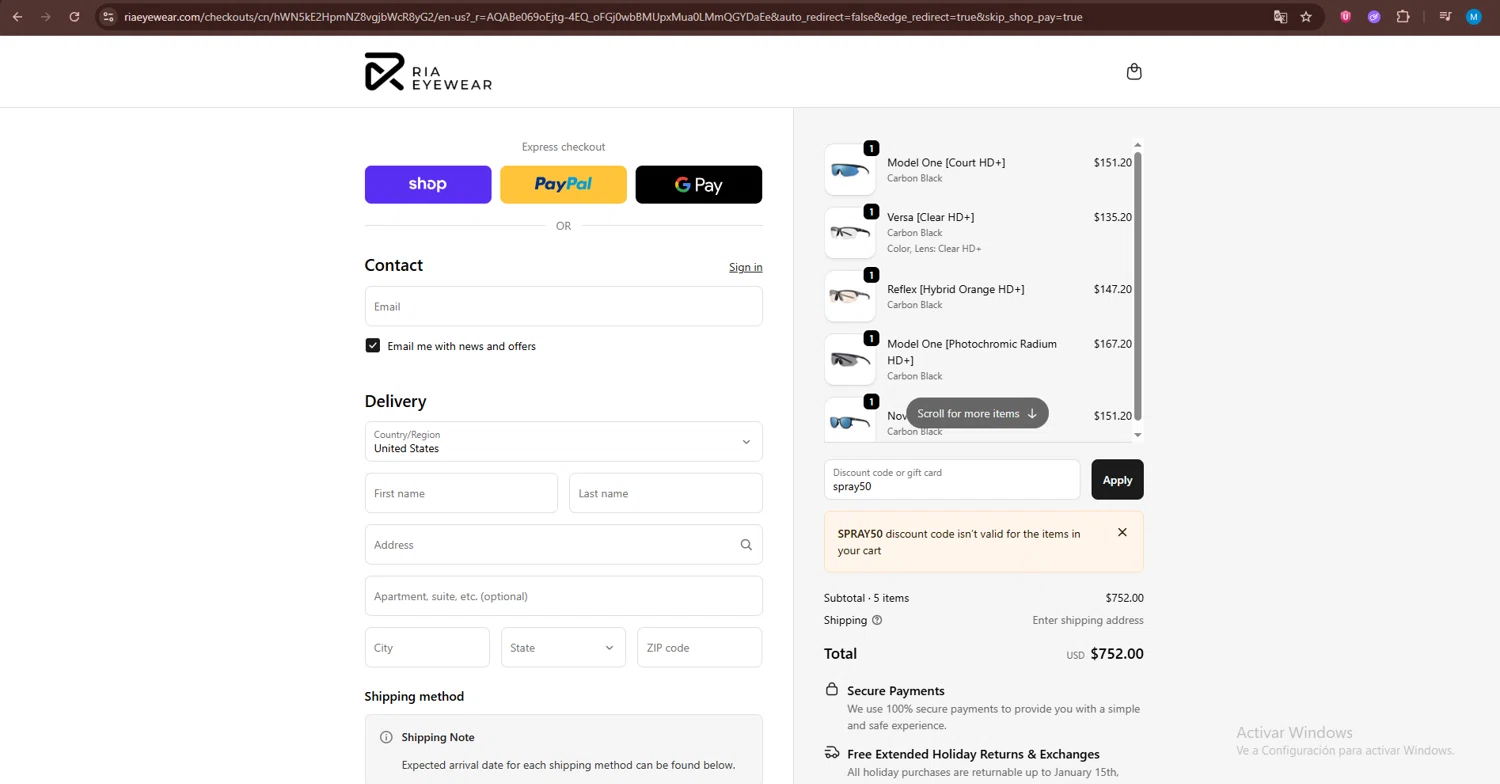Focus the Email input field
This screenshot has width=1500, height=784.
click(x=563, y=307)
